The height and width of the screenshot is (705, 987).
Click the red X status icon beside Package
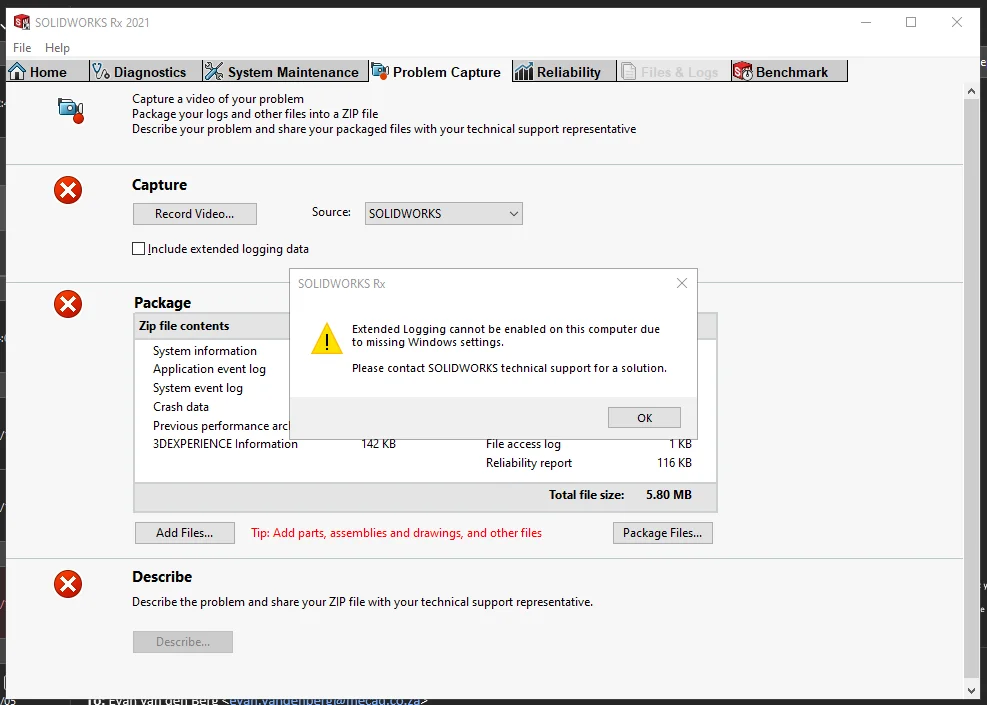pos(68,304)
